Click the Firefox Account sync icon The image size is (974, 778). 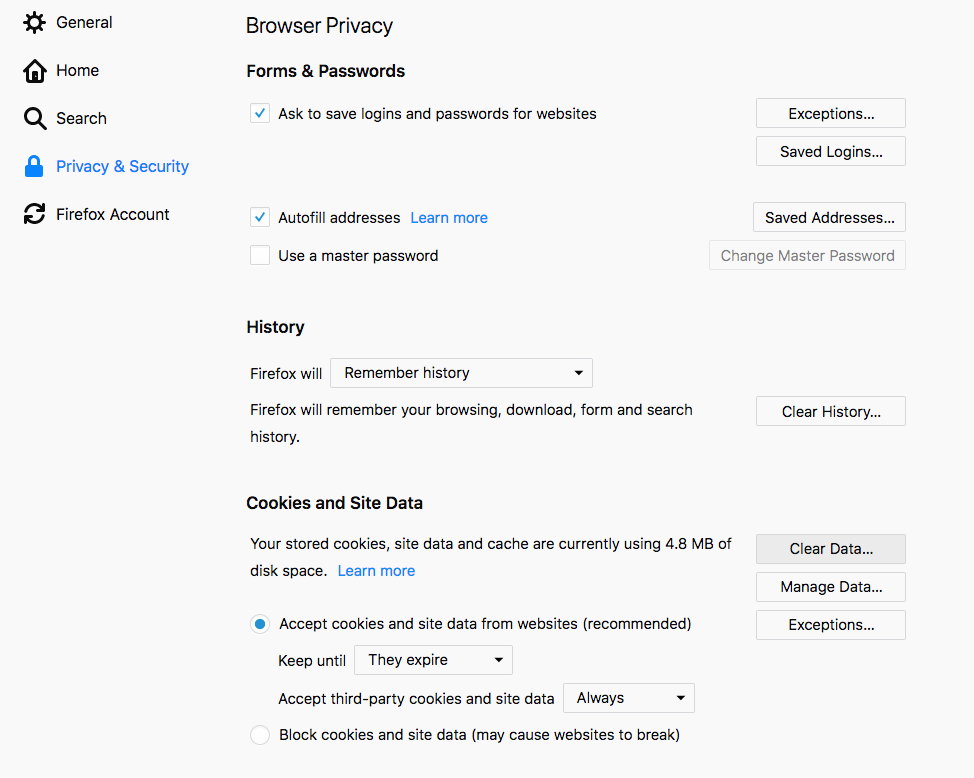[x=34, y=214]
